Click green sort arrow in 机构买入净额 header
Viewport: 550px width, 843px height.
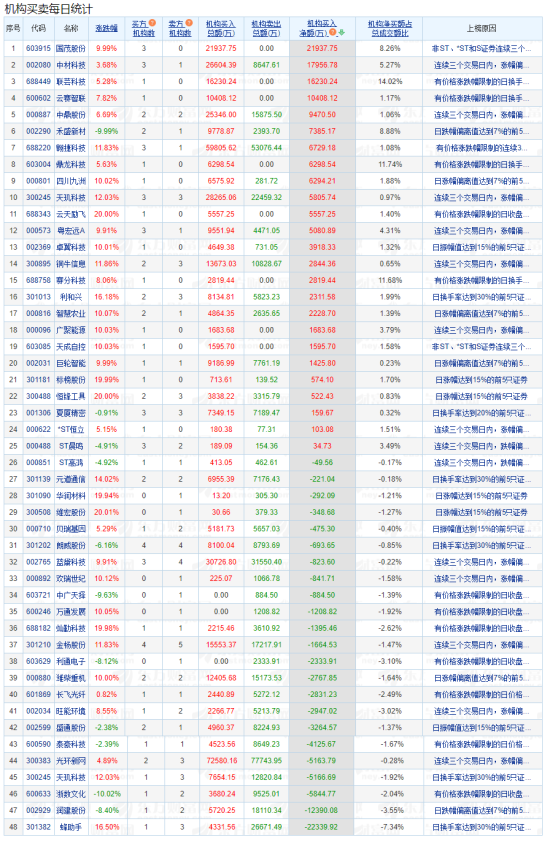point(341,33)
